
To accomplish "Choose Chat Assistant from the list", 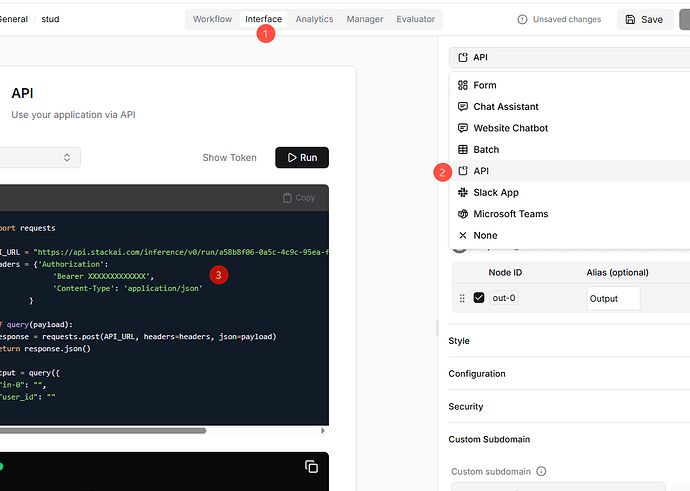I will [569, 106].
